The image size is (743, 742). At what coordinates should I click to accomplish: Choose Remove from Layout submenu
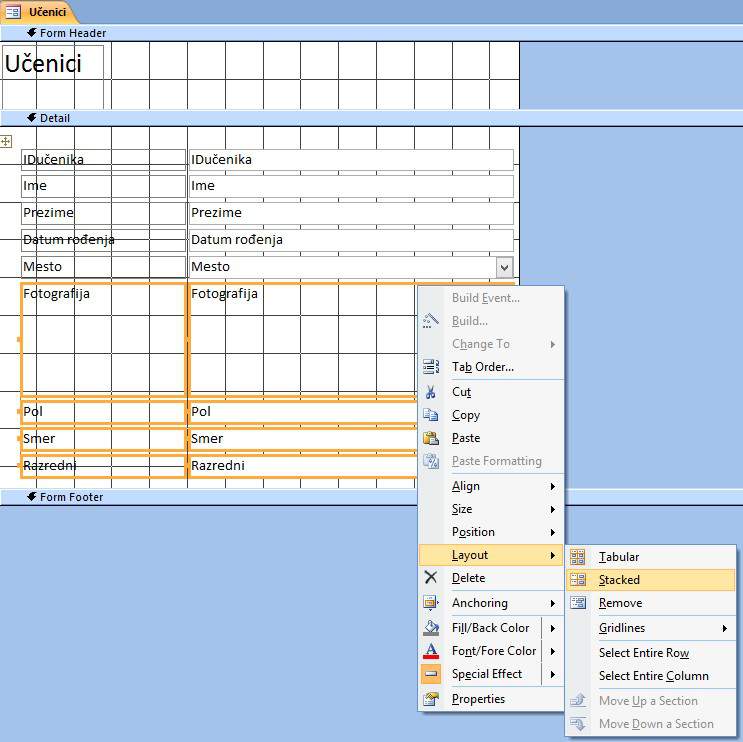pyautogui.click(x=651, y=603)
